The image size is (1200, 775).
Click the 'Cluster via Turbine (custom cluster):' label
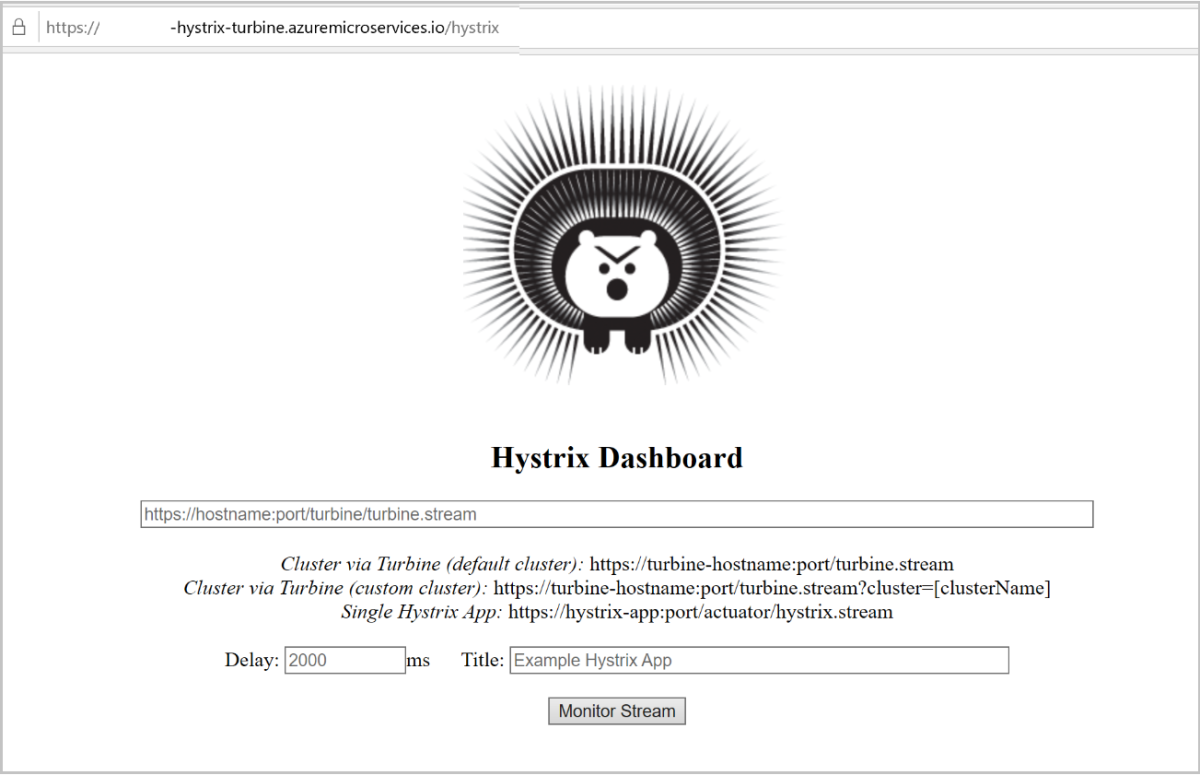point(336,588)
